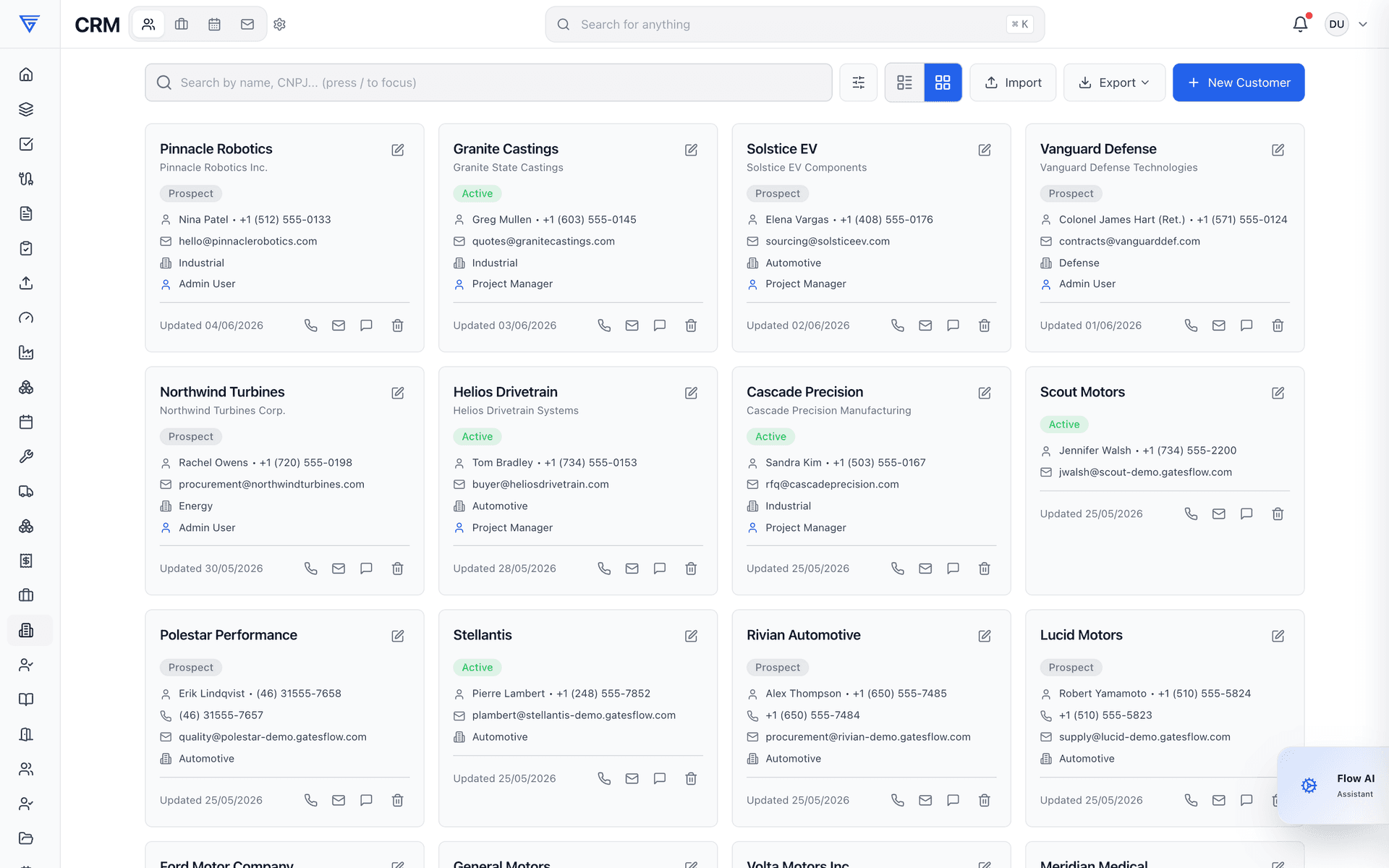Open chat for Helios Drivetrain

(x=660, y=569)
